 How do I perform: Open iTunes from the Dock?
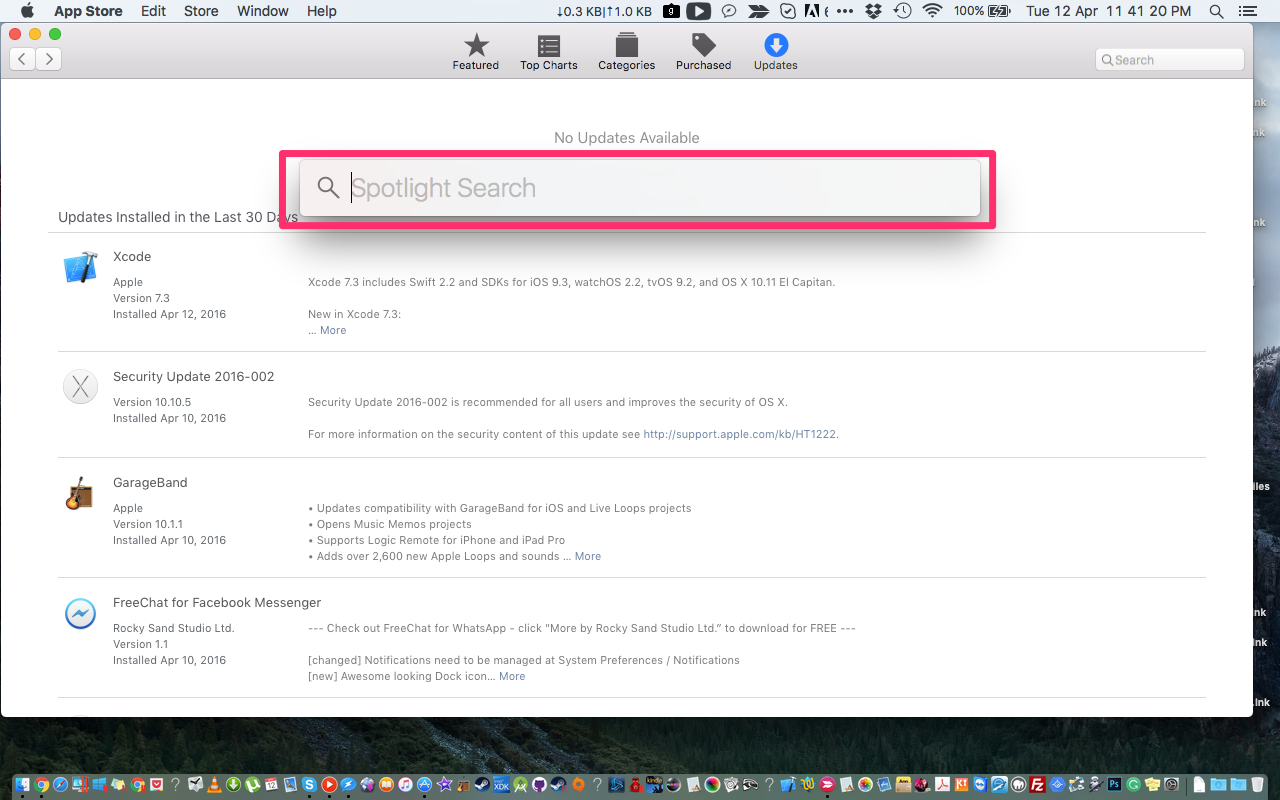[x=405, y=785]
